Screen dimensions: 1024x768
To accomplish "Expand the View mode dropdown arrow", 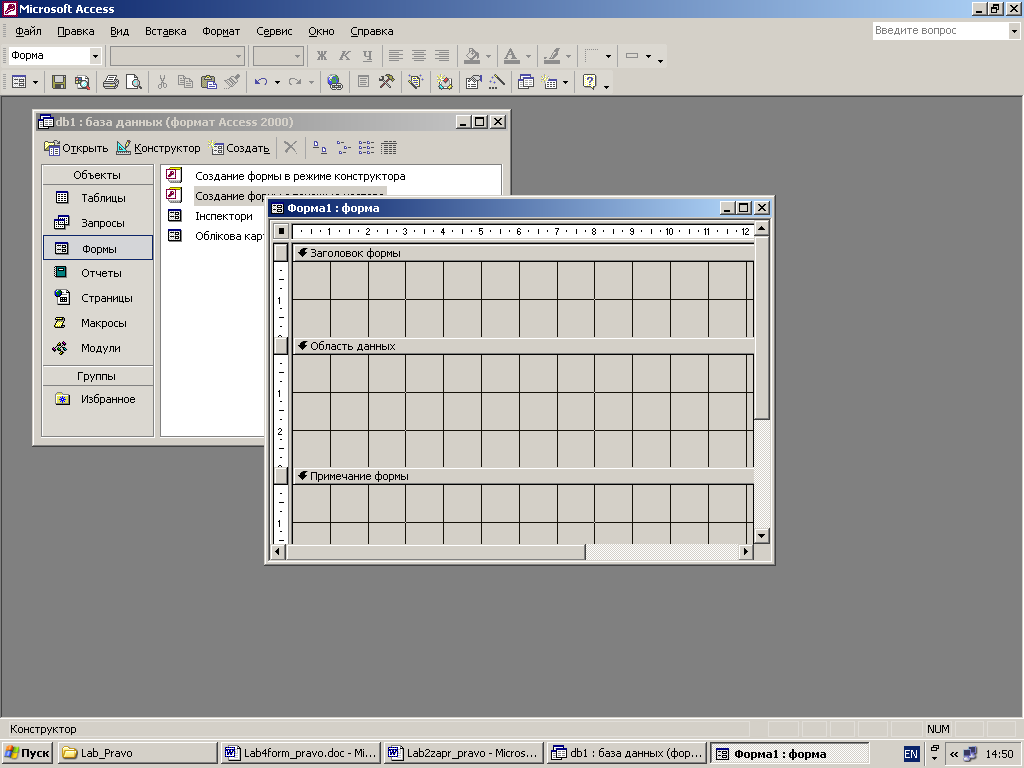I will (x=35, y=82).
